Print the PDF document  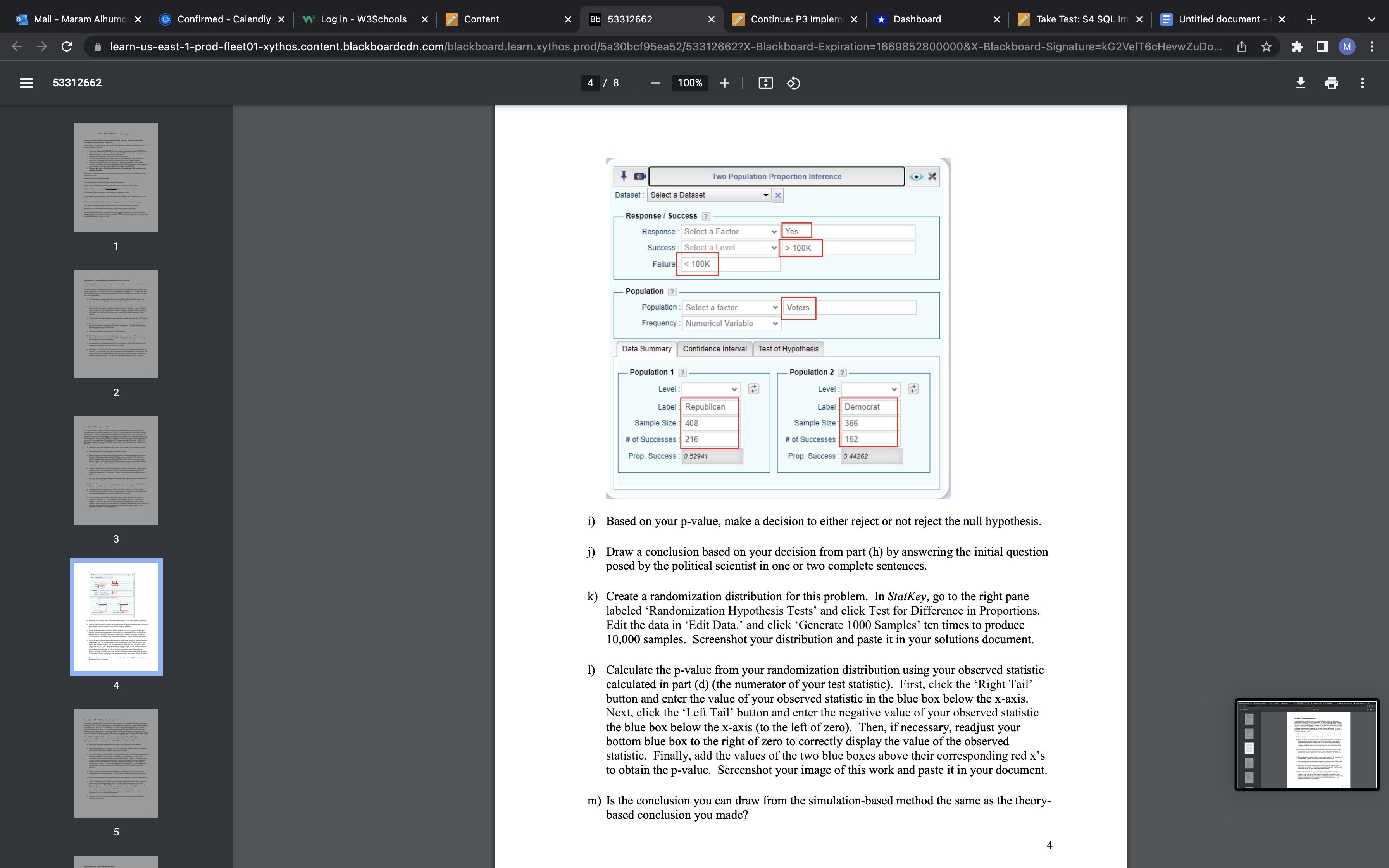click(1332, 83)
